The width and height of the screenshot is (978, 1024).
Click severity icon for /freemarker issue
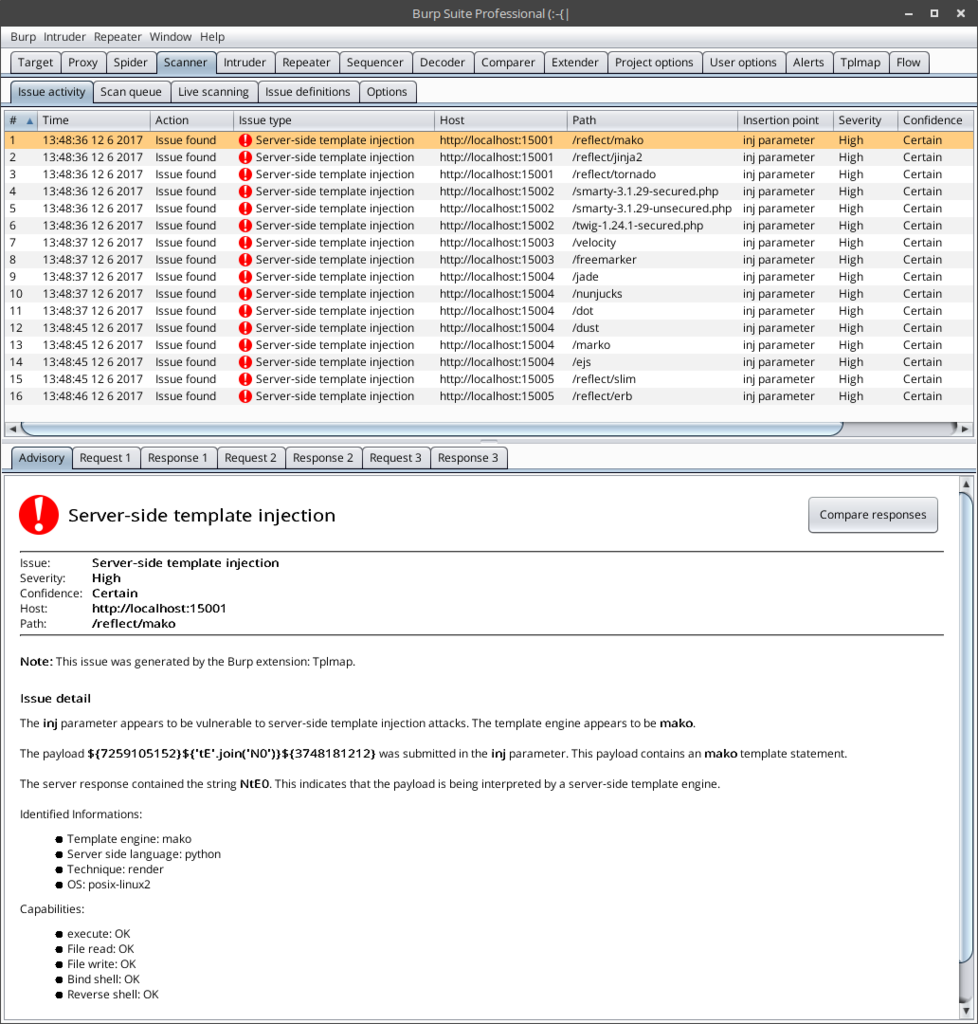(245, 260)
